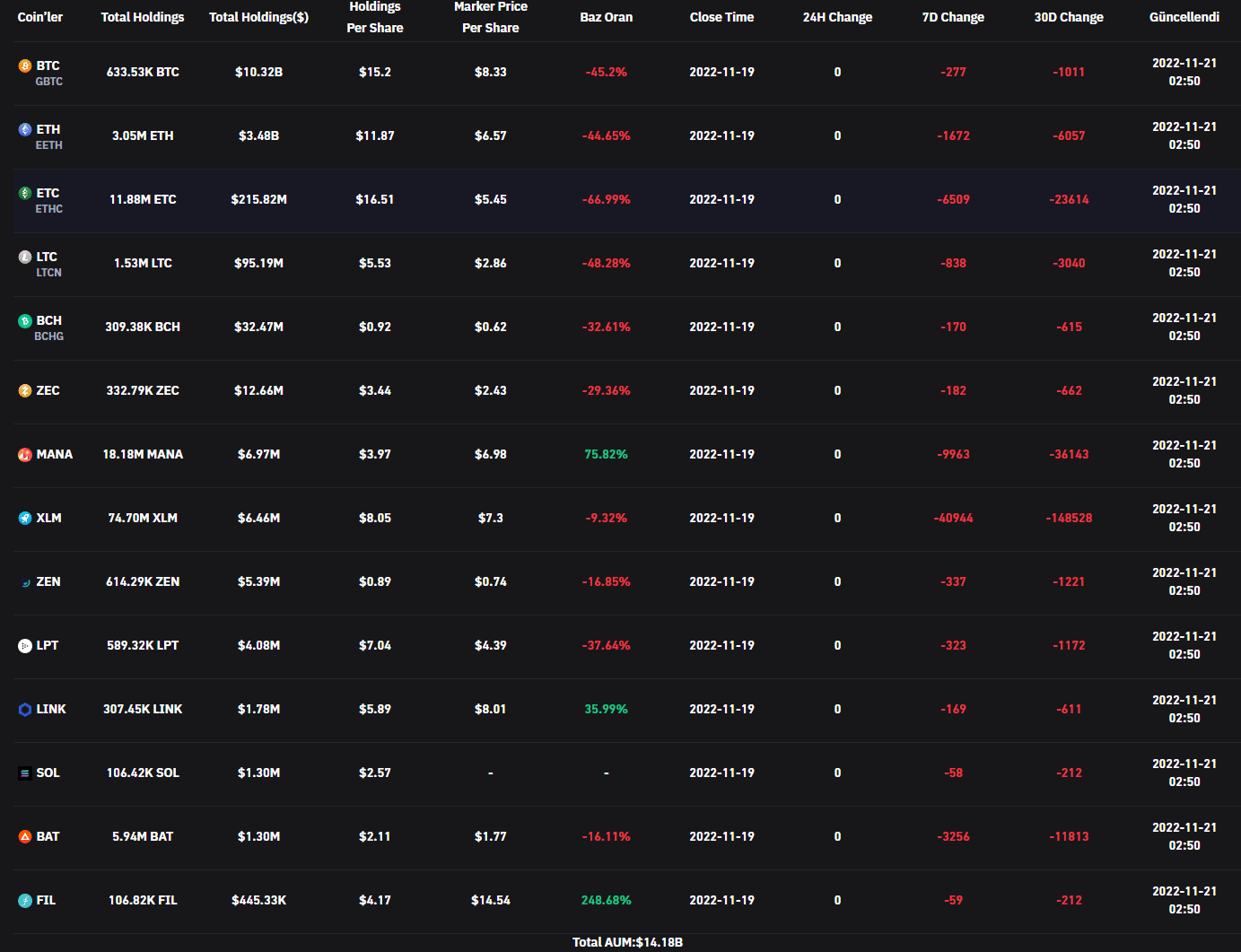The width and height of the screenshot is (1241, 952).
Task: Select the BAT coin name
Action: [48, 836]
